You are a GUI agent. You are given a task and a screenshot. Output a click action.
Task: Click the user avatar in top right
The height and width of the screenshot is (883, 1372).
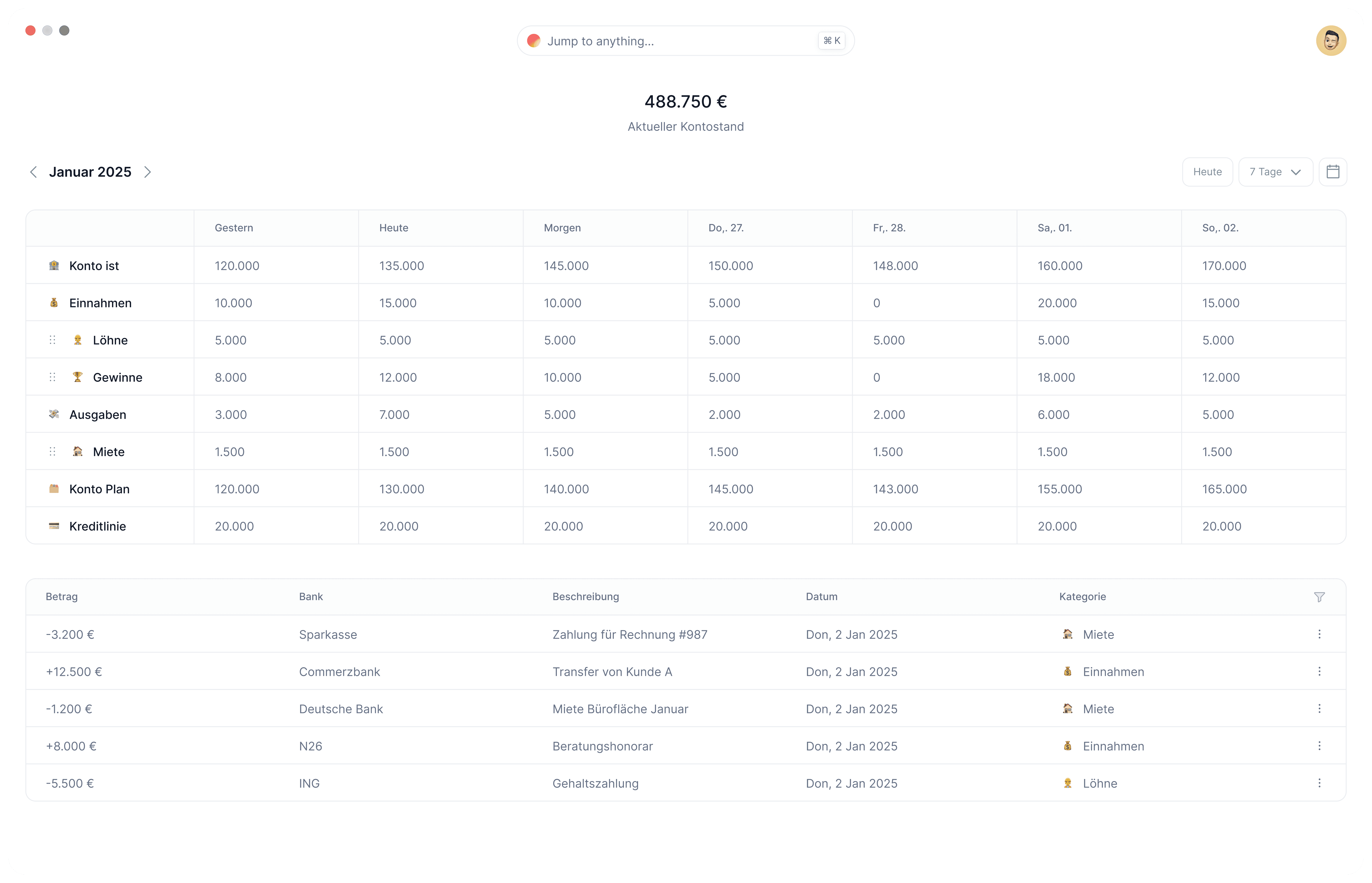(x=1331, y=41)
